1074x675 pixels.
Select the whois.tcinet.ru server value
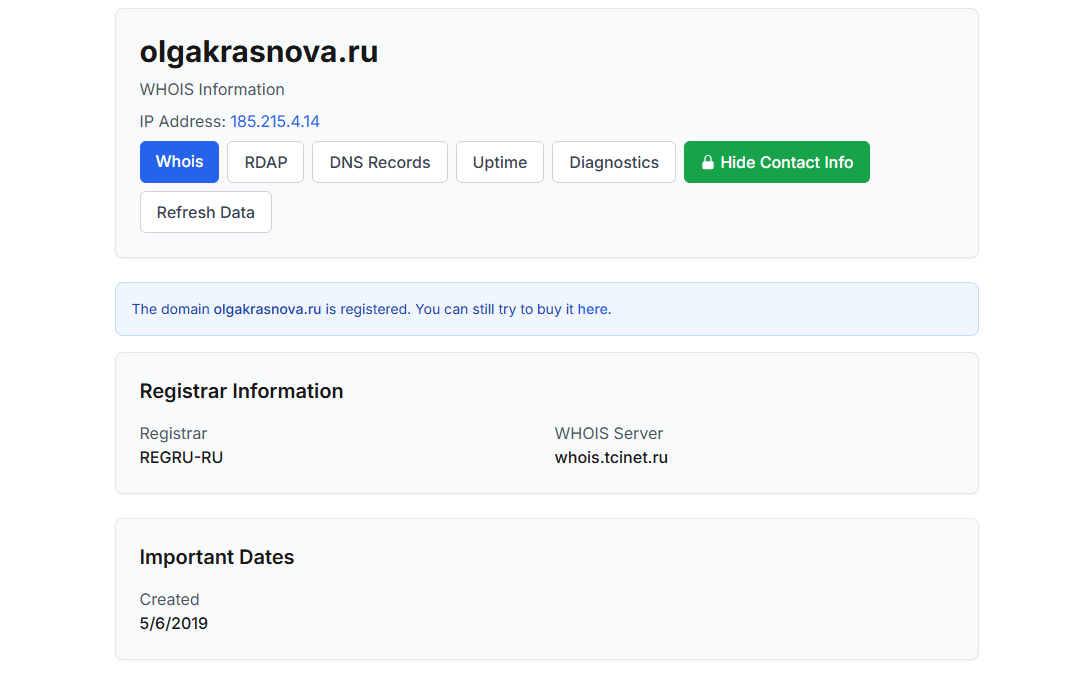point(611,458)
